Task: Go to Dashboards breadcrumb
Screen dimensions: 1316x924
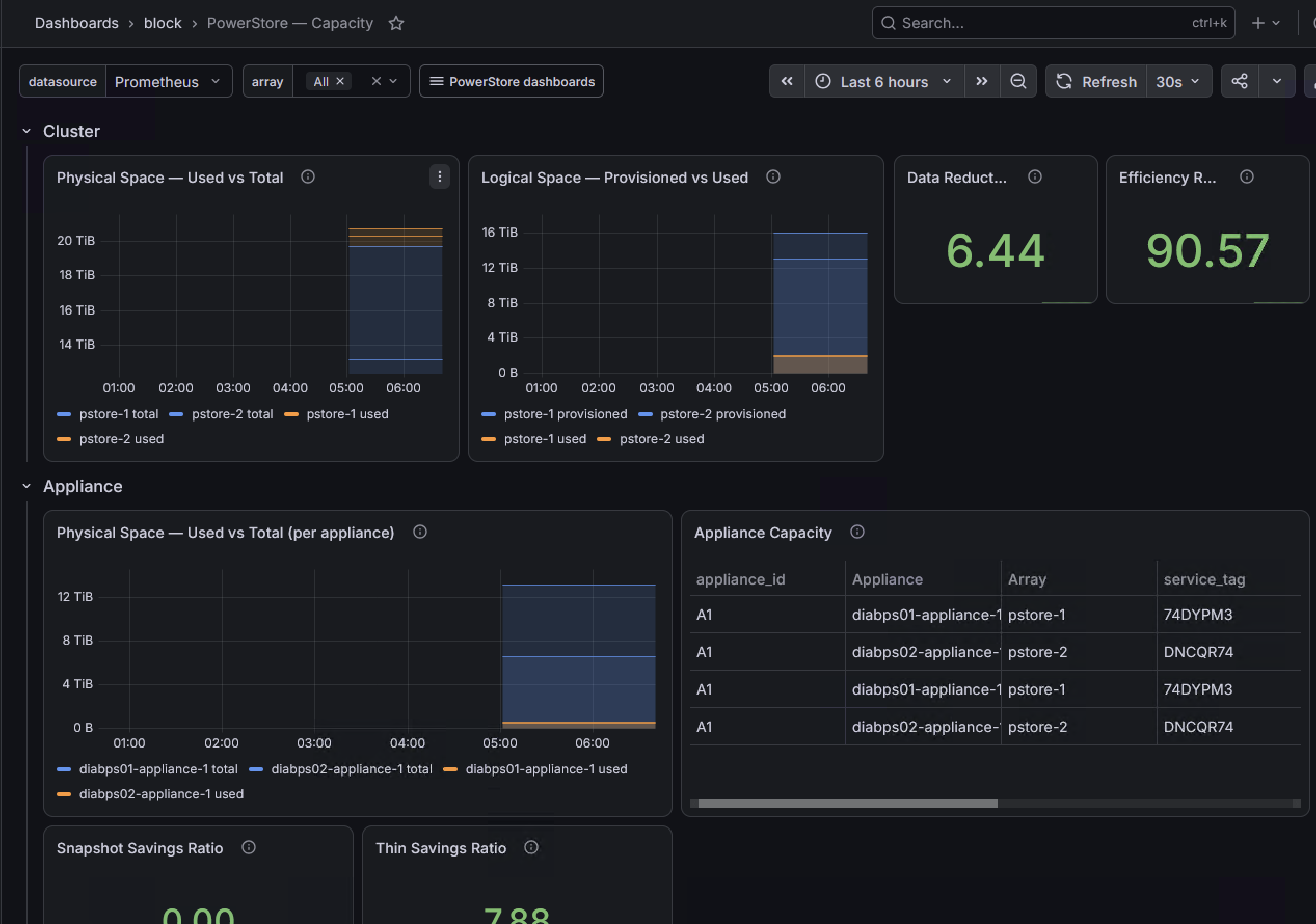Action: [77, 23]
